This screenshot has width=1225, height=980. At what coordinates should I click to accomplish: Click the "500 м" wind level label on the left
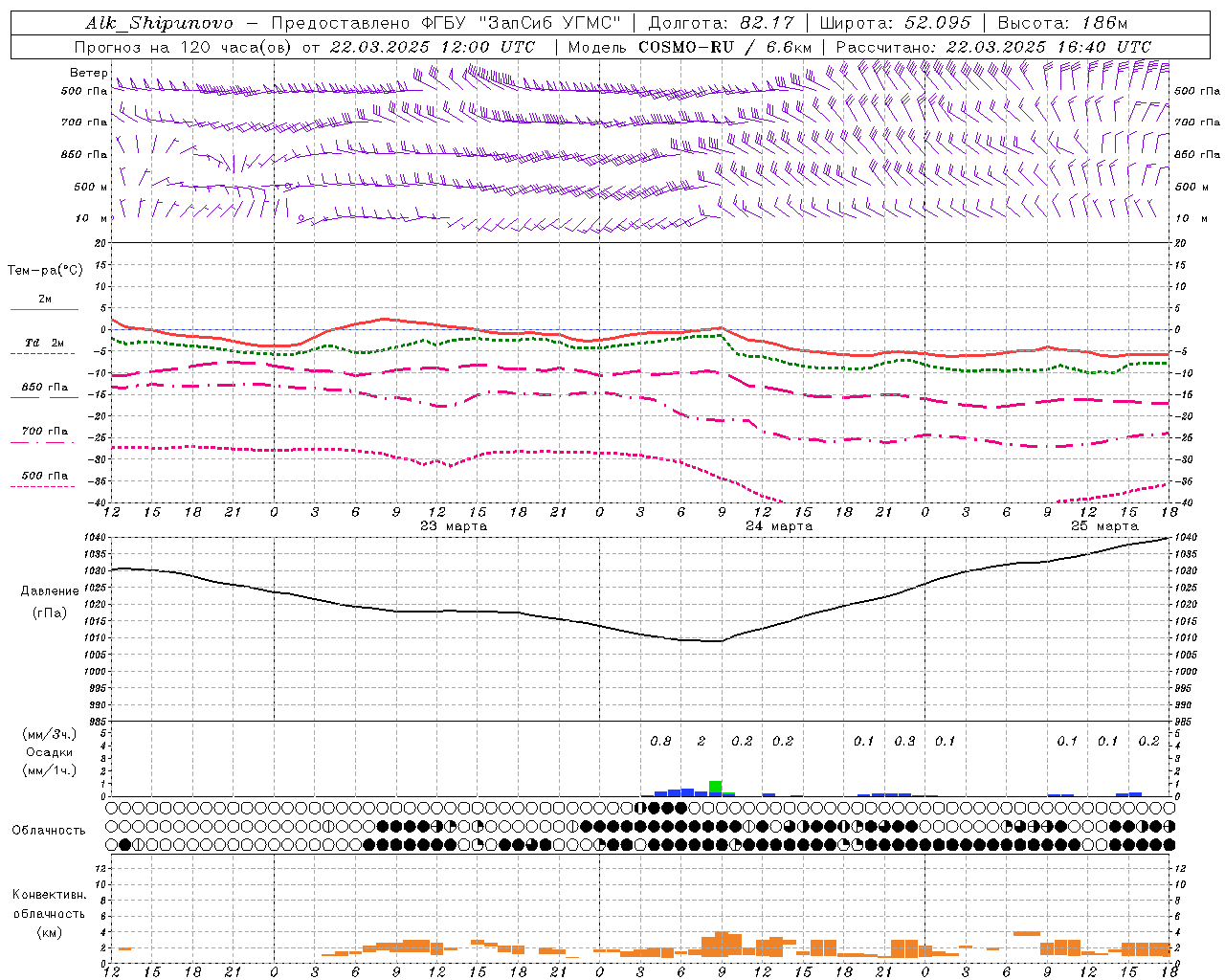(91, 187)
